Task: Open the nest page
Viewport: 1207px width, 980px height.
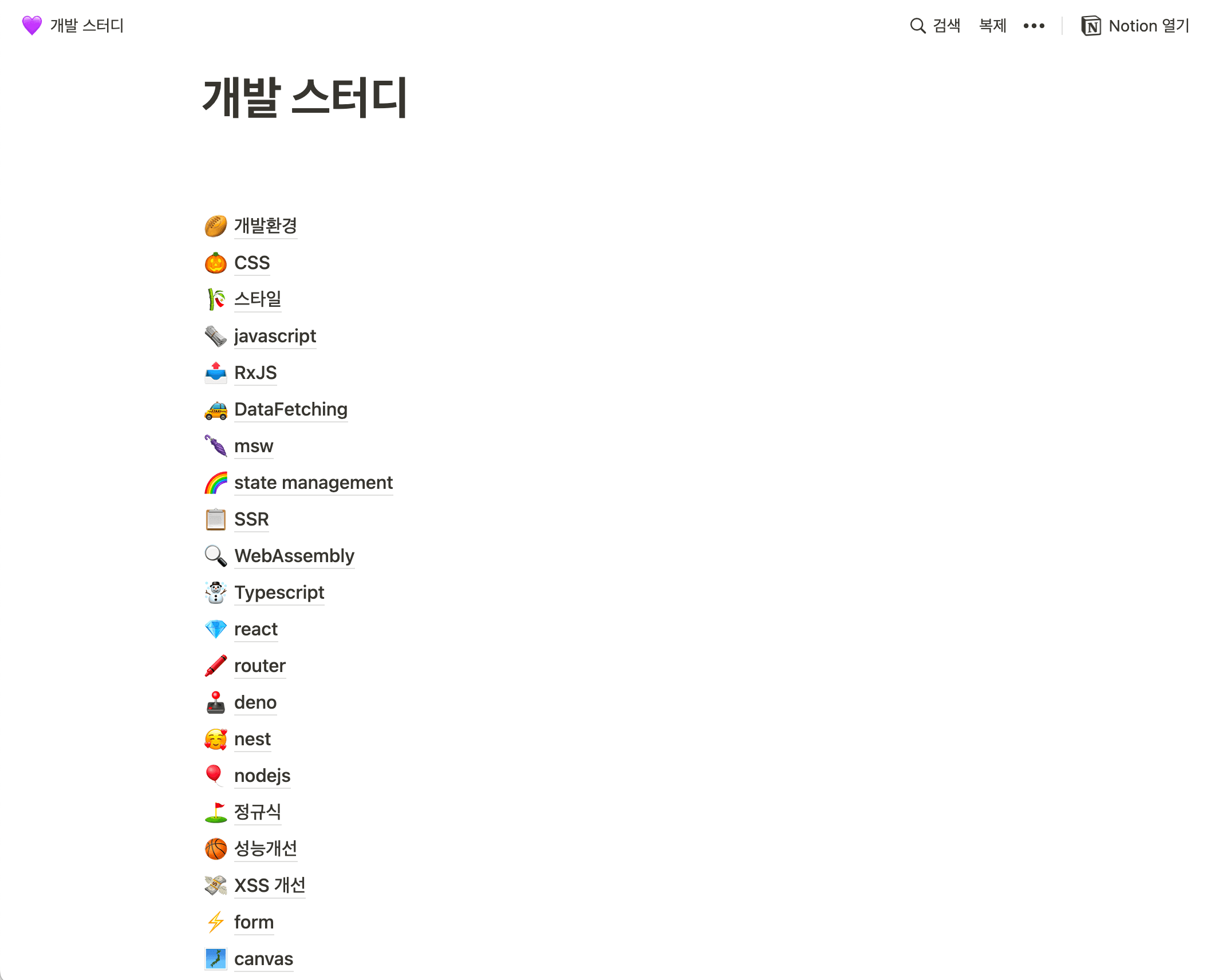Action: (x=253, y=739)
